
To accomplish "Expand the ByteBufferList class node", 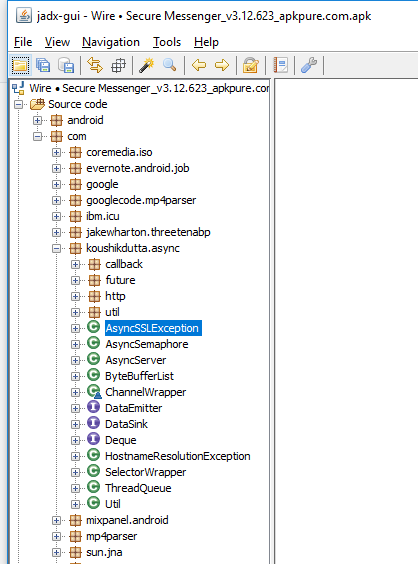I will 76,377.
